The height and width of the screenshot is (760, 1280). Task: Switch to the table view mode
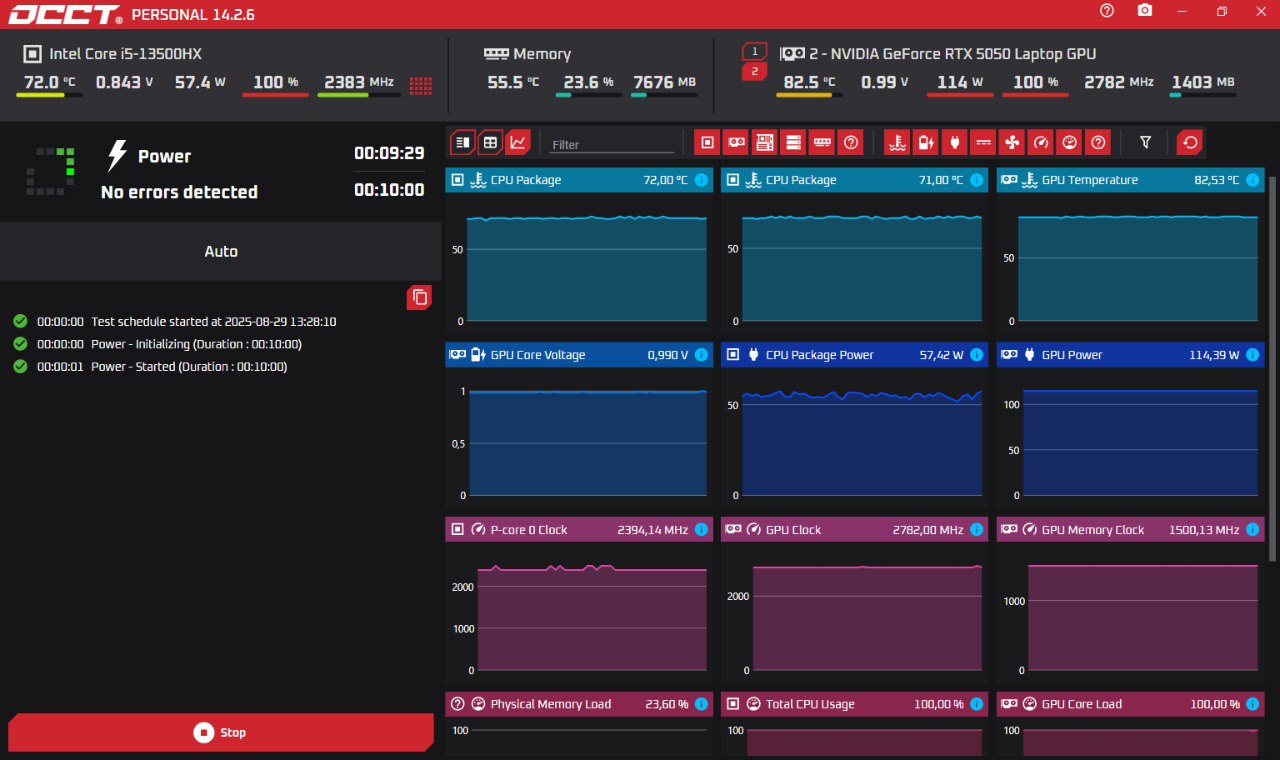490,143
